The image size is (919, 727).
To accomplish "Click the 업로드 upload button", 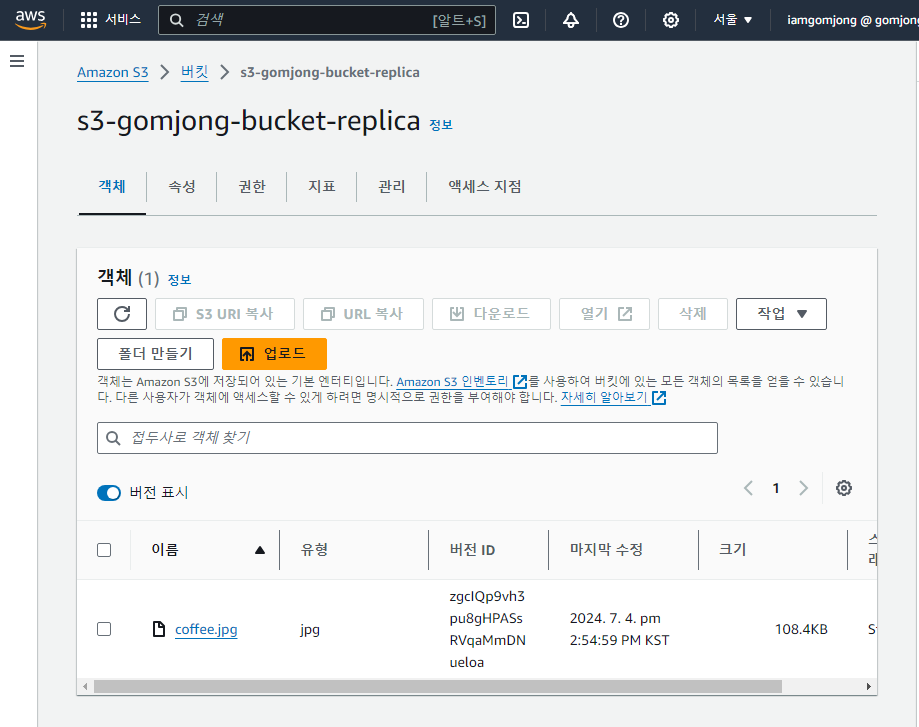I will pyautogui.click(x=274, y=354).
